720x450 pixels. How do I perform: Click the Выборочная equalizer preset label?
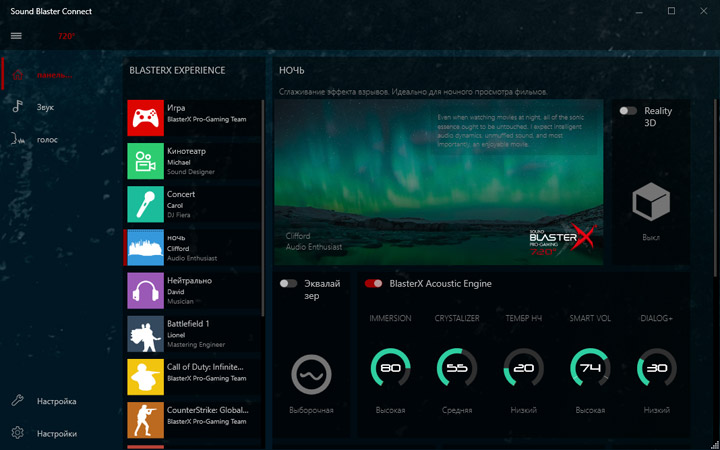click(x=311, y=410)
